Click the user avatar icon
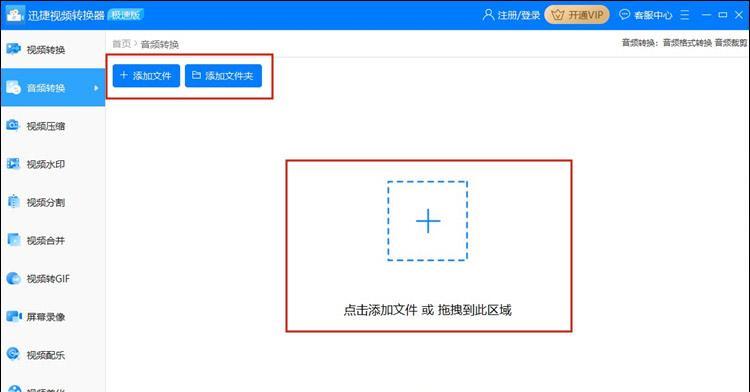Image resolution: width=750 pixels, height=392 pixels. (x=488, y=15)
